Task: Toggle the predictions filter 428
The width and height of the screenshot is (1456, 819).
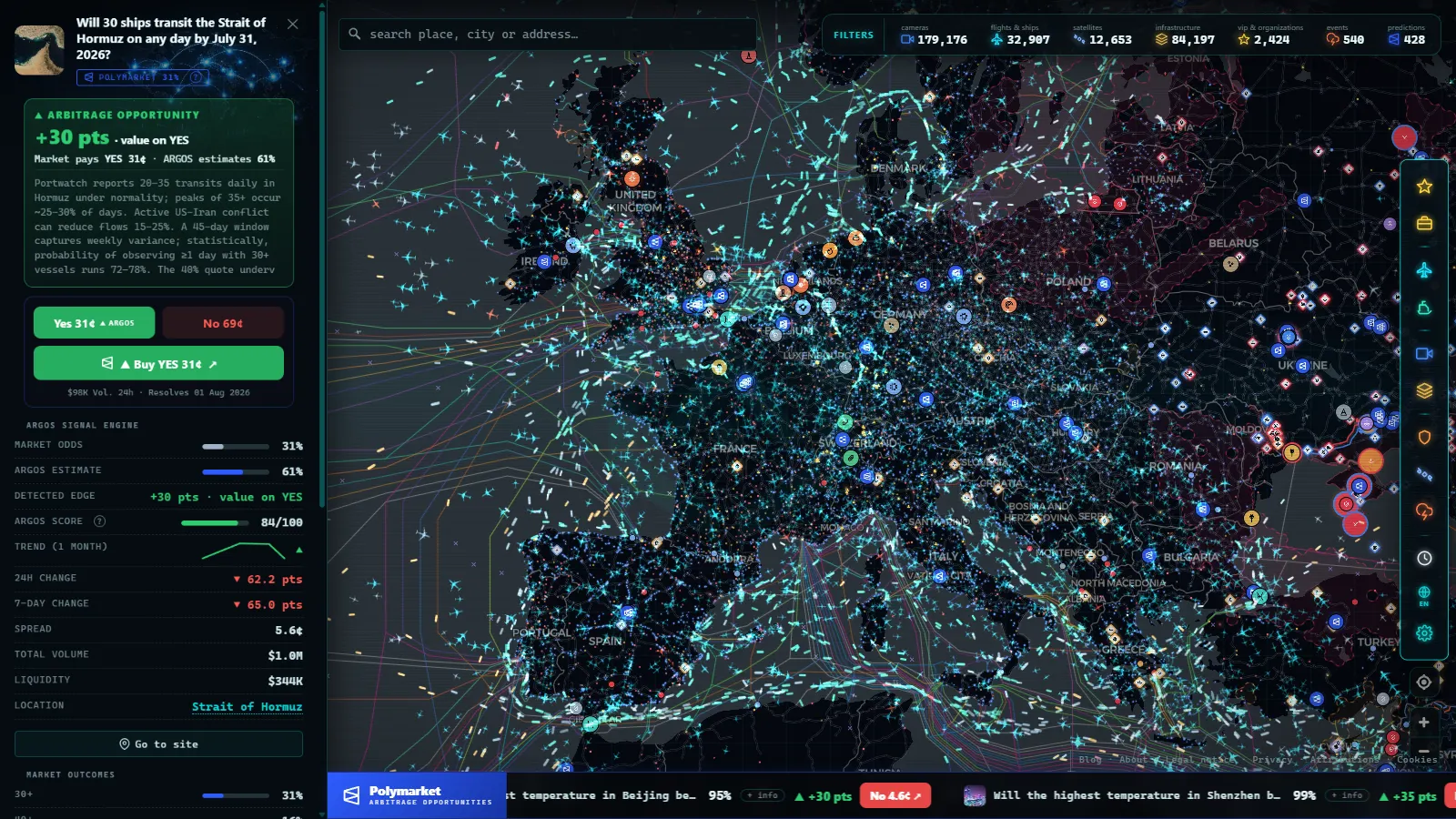Action: click(x=1406, y=35)
